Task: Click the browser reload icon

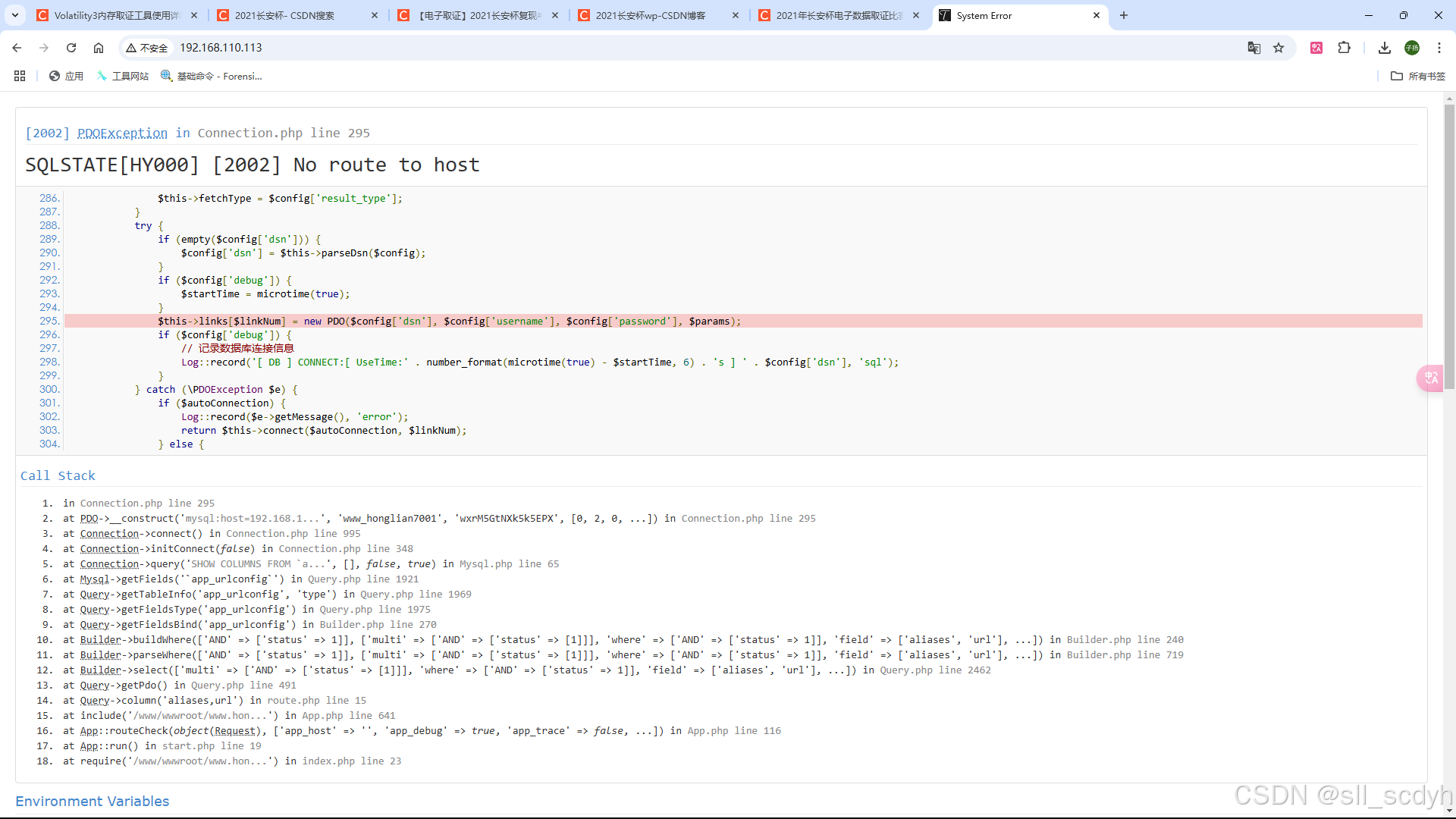Action: pyautogui.click(x=71, y=48)
